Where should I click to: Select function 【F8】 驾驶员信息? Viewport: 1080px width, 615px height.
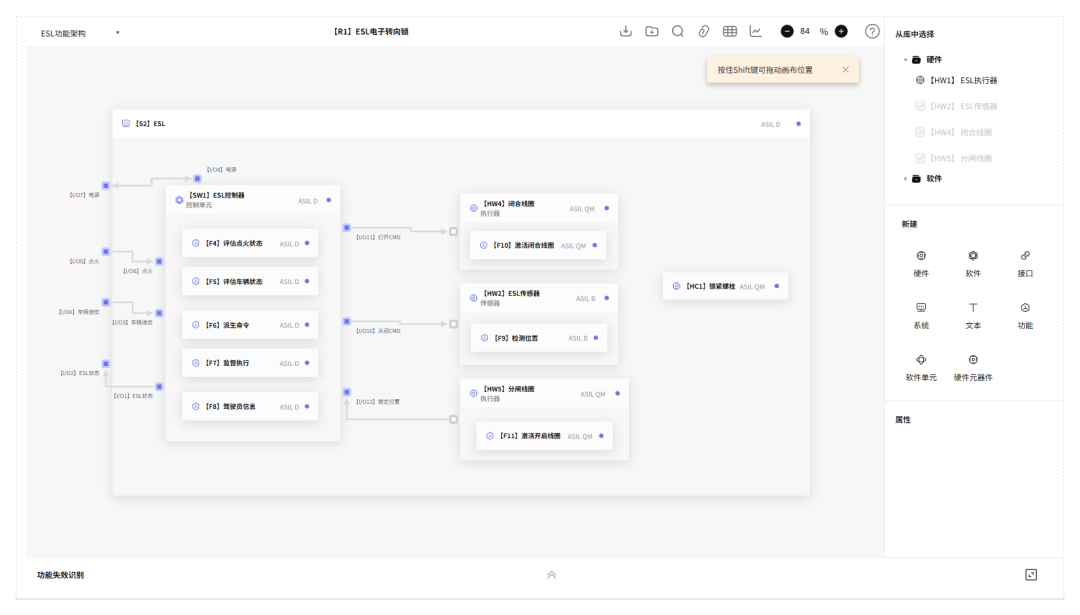pos(250,406)
